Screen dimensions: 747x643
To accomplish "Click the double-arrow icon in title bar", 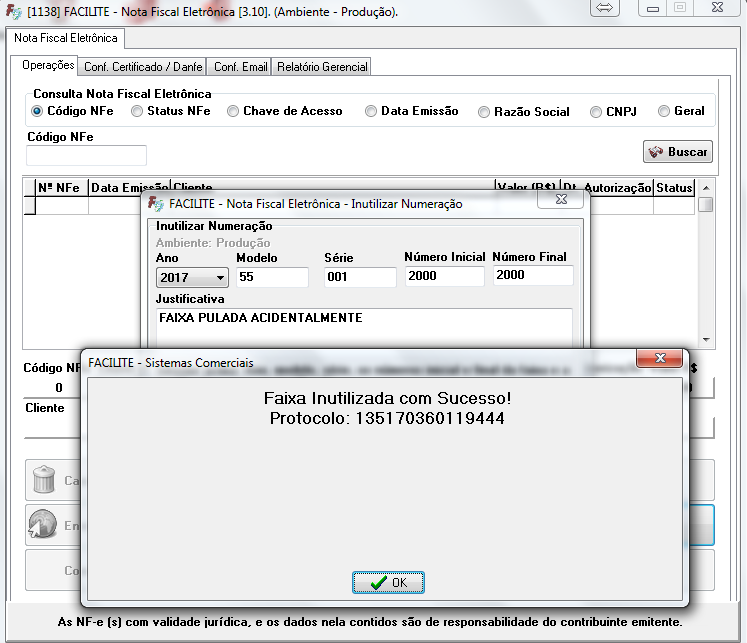I will click(605, 8).
